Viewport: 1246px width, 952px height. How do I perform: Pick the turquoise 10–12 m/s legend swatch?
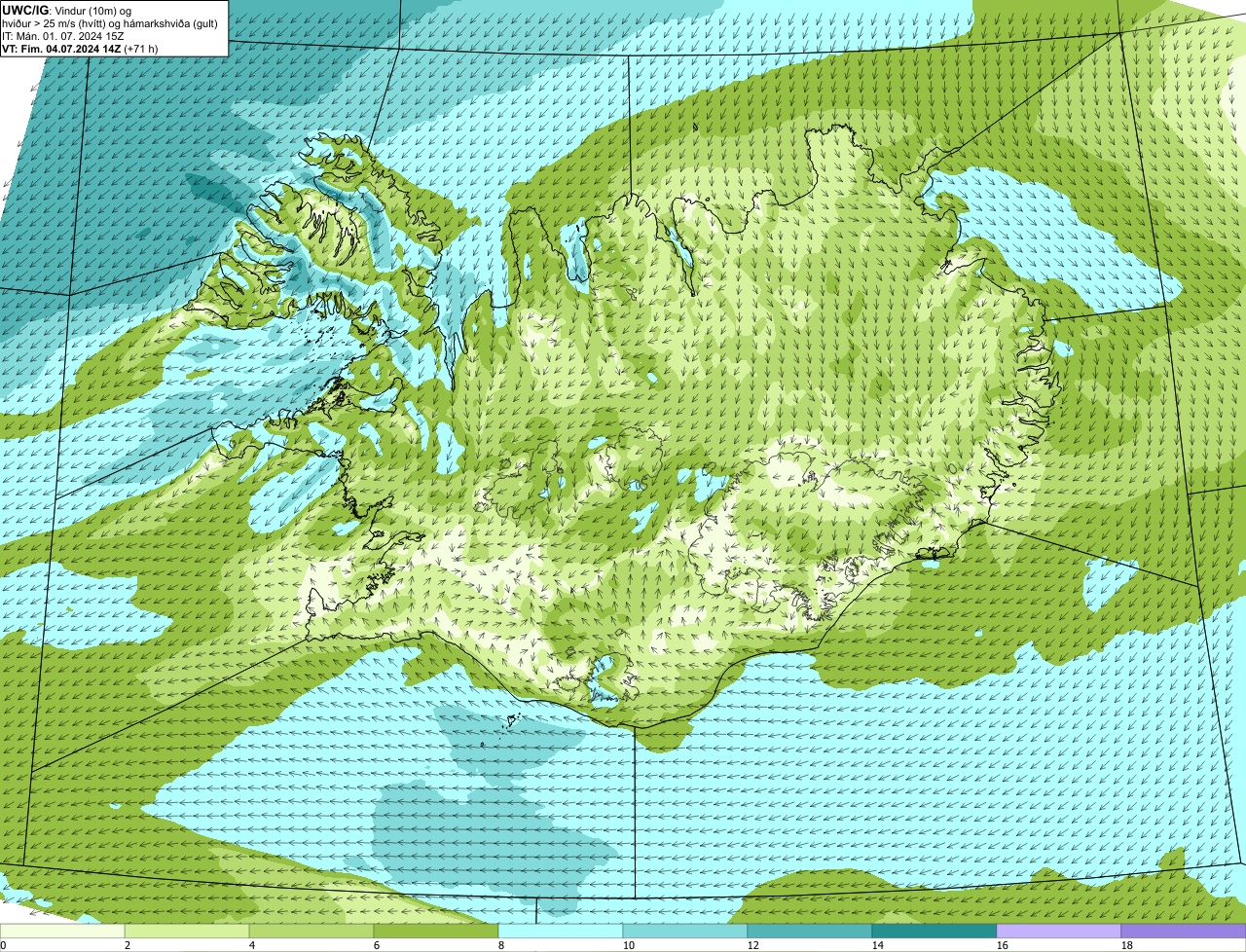tap(685, 931)
